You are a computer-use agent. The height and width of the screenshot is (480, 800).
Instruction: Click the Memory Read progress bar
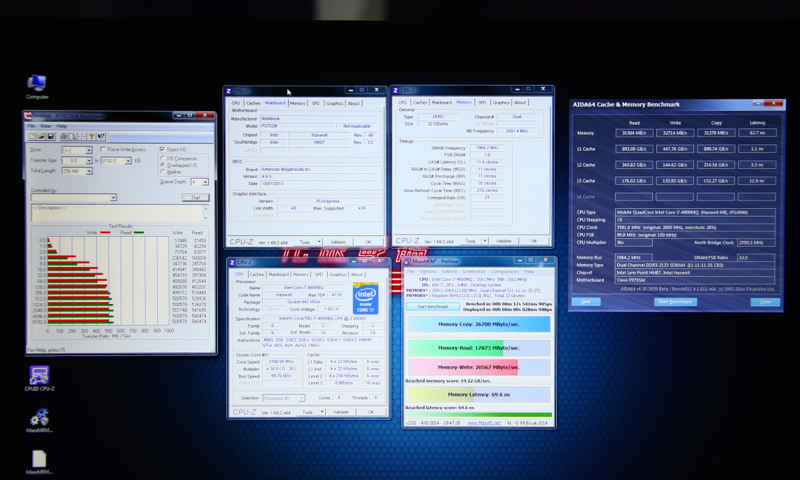coord(479,348)
